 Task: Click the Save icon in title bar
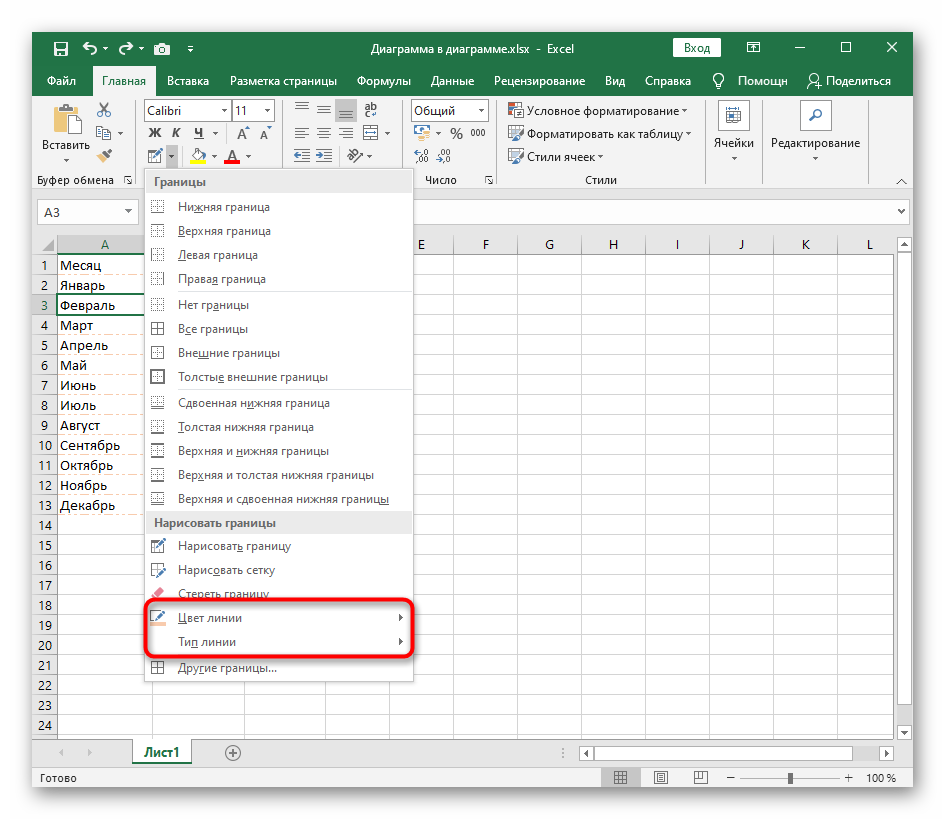click(61, 48)
